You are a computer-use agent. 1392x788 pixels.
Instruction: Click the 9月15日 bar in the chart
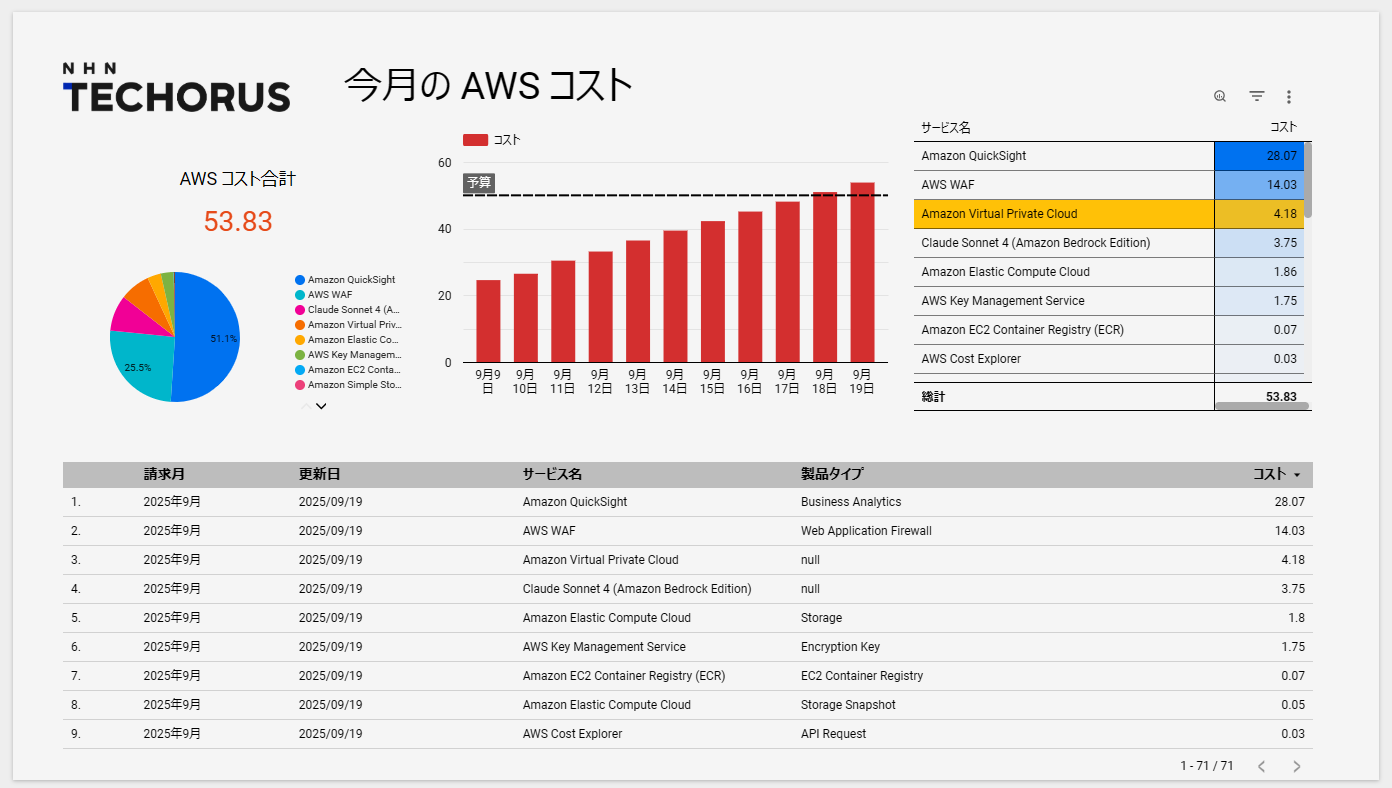pos(713,292)
